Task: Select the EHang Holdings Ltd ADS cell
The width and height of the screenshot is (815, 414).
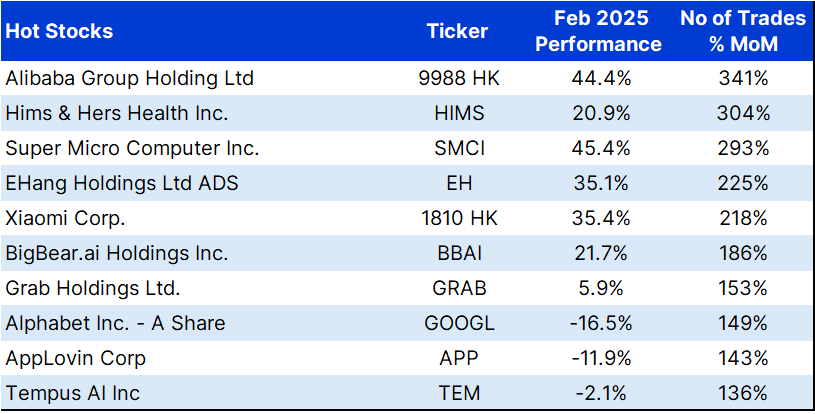Action: (122, 183)
